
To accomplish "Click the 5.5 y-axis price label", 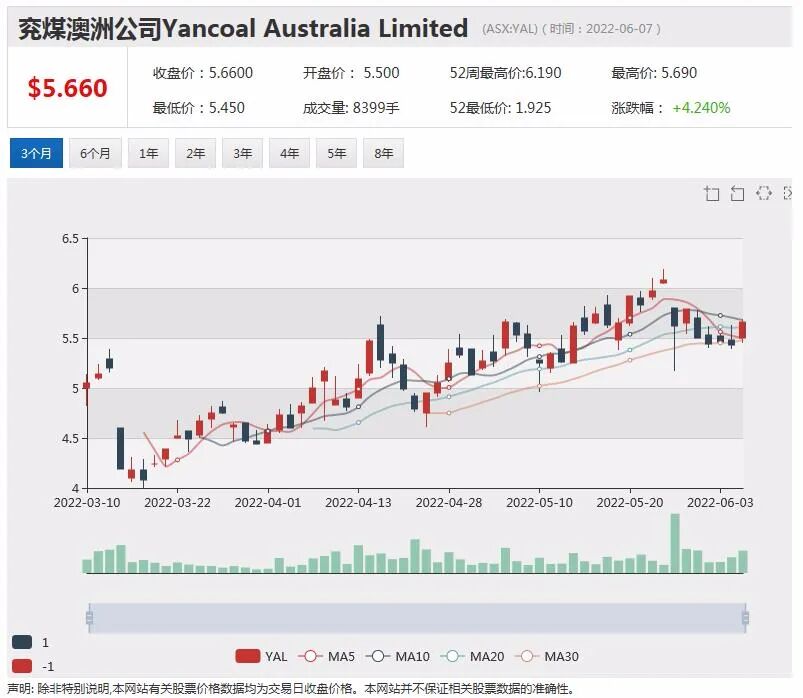I will coord(70,339).
